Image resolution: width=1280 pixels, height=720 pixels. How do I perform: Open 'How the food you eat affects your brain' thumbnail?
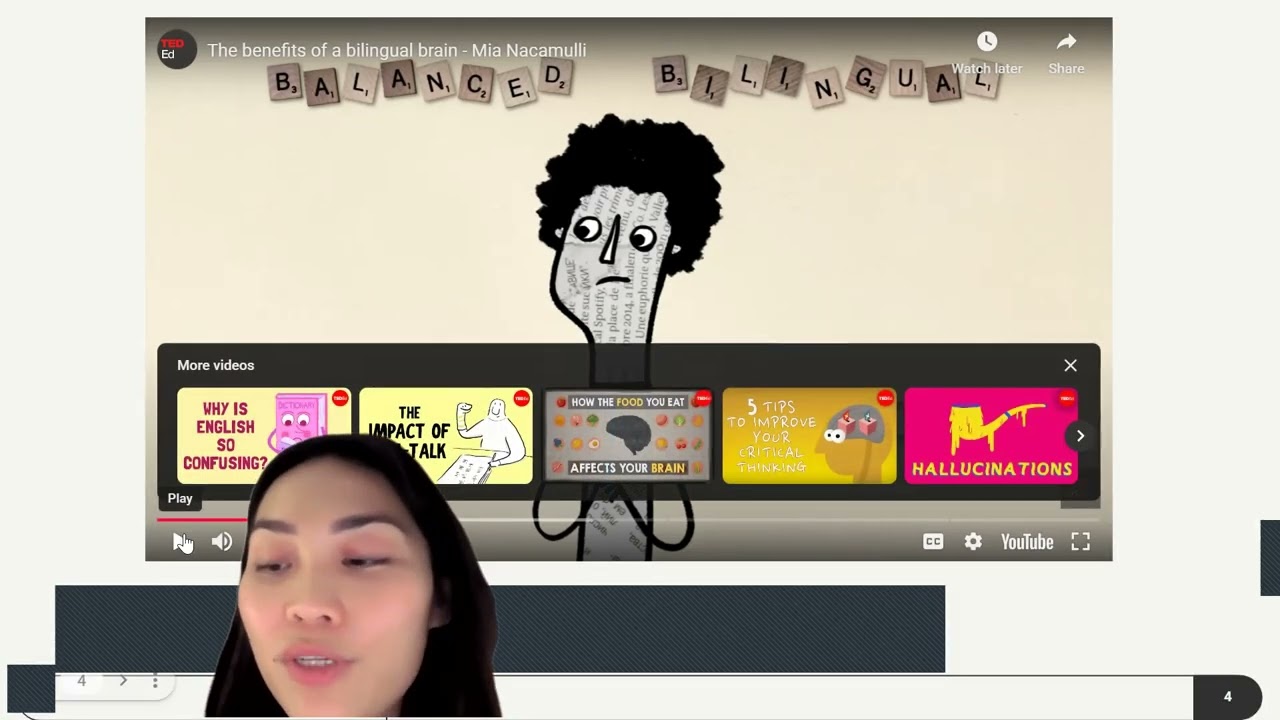(x=628, y=436)
